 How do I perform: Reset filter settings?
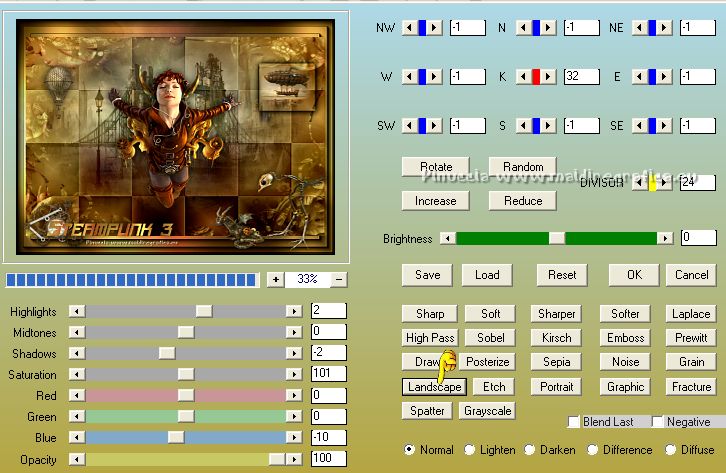coord(562,275)
